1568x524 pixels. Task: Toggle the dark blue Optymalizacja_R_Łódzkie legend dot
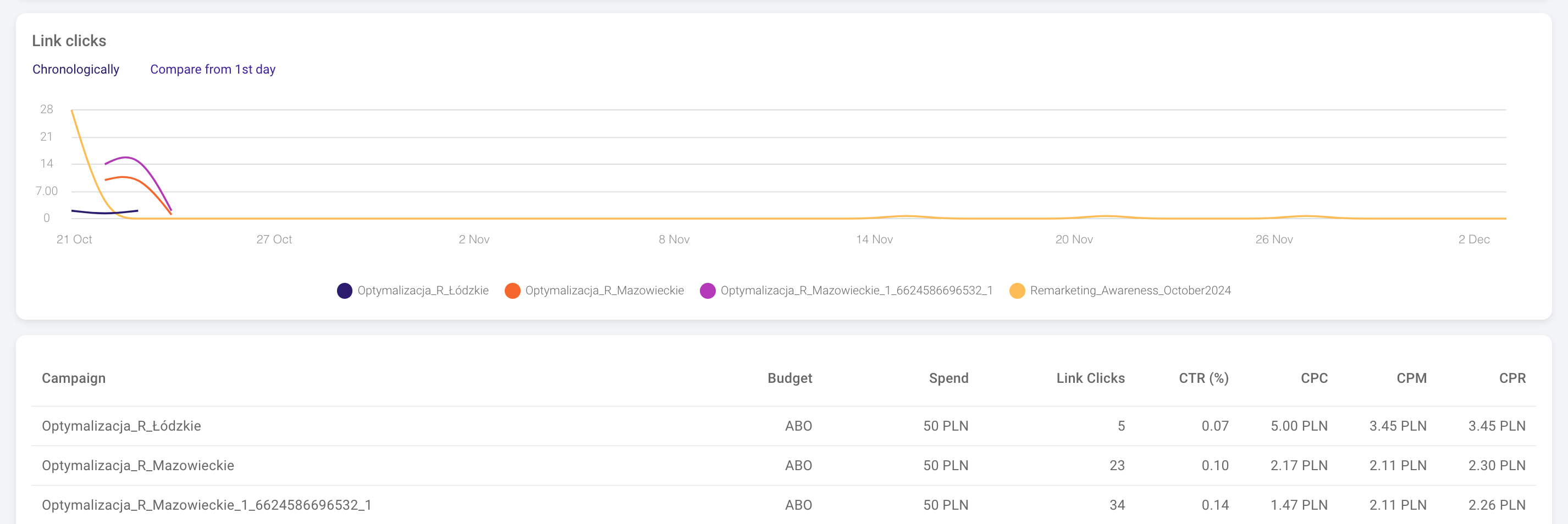345,291
